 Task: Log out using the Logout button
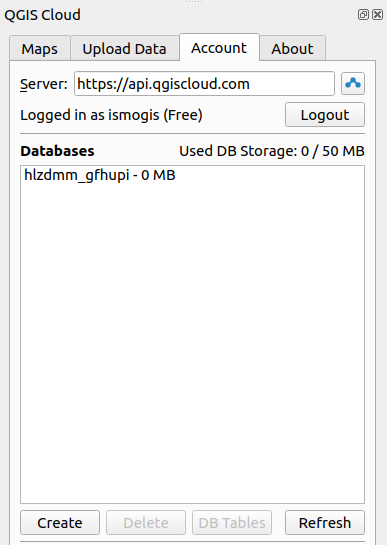(325, 115)
